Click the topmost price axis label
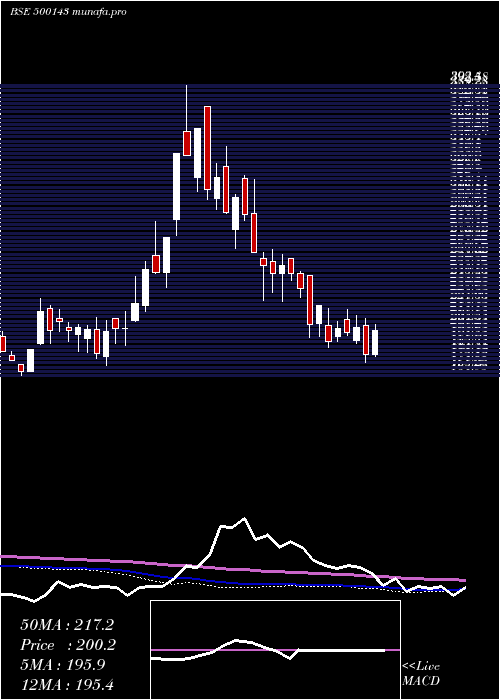Image resolution: width=500 pixels, height=700 pixels. point(468,76)
